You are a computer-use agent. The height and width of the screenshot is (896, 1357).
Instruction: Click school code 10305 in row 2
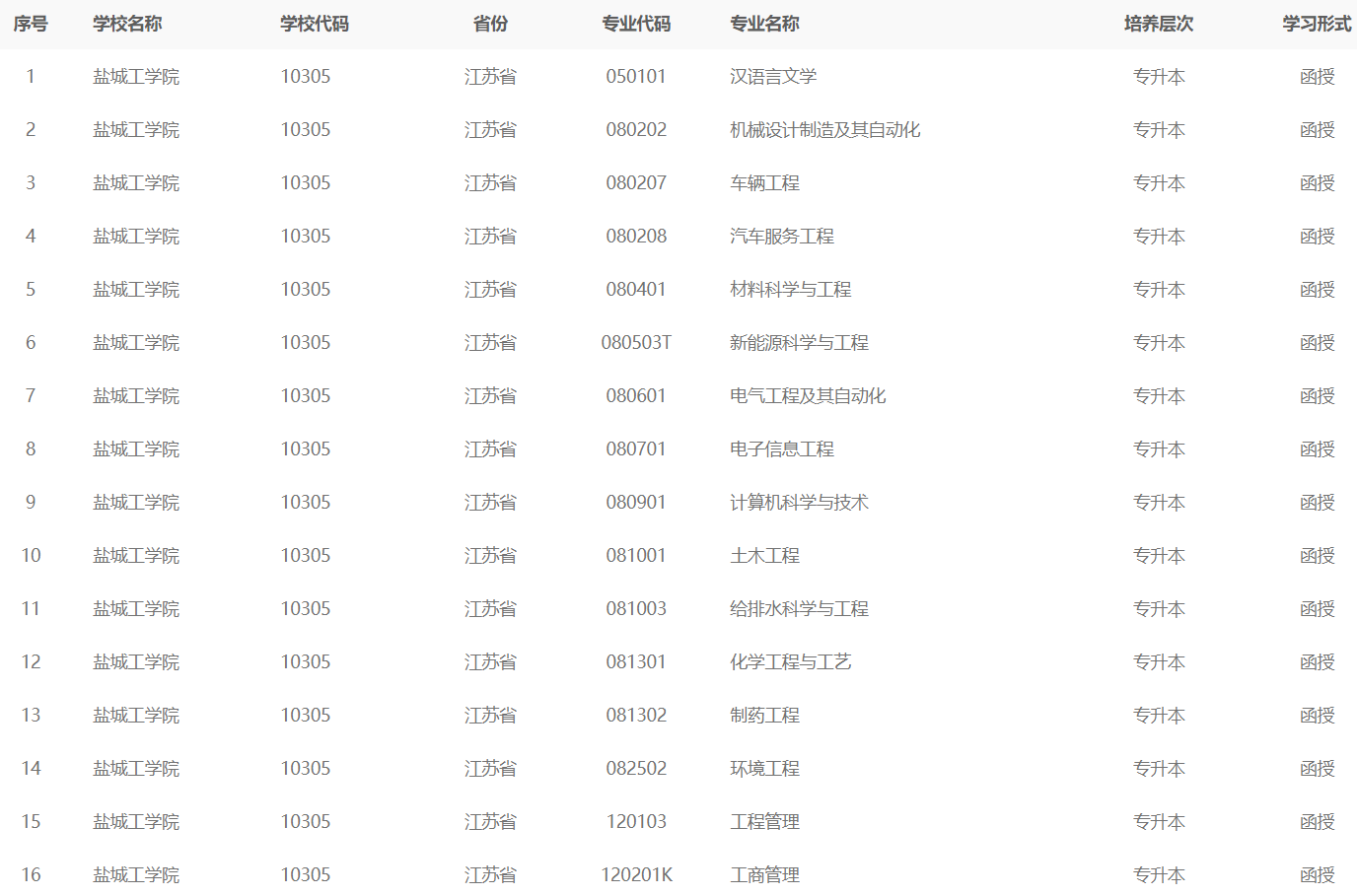coord(306,130)
